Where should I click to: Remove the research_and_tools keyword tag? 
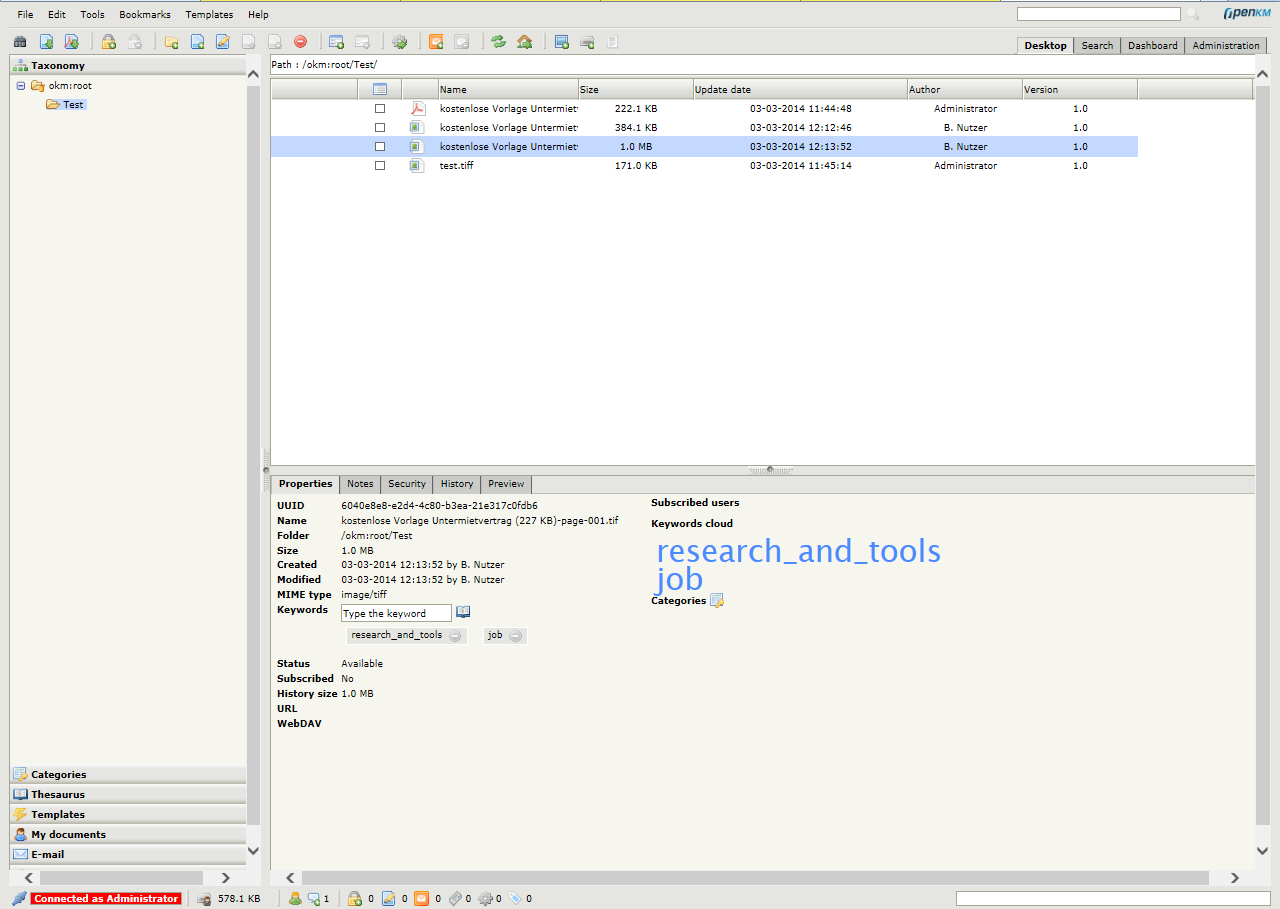455,636
